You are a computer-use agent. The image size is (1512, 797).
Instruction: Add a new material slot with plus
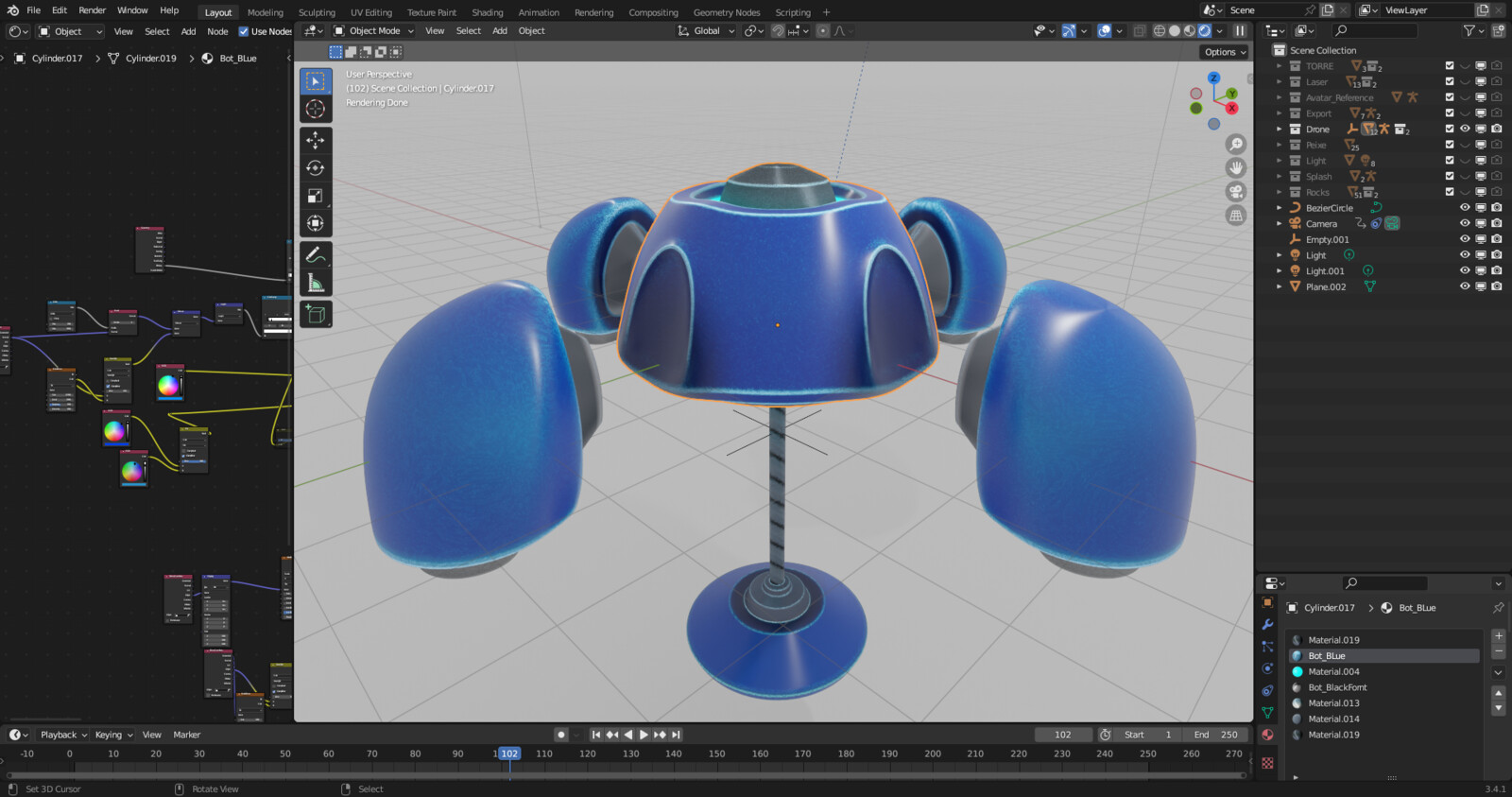(x=1498, y=636)
